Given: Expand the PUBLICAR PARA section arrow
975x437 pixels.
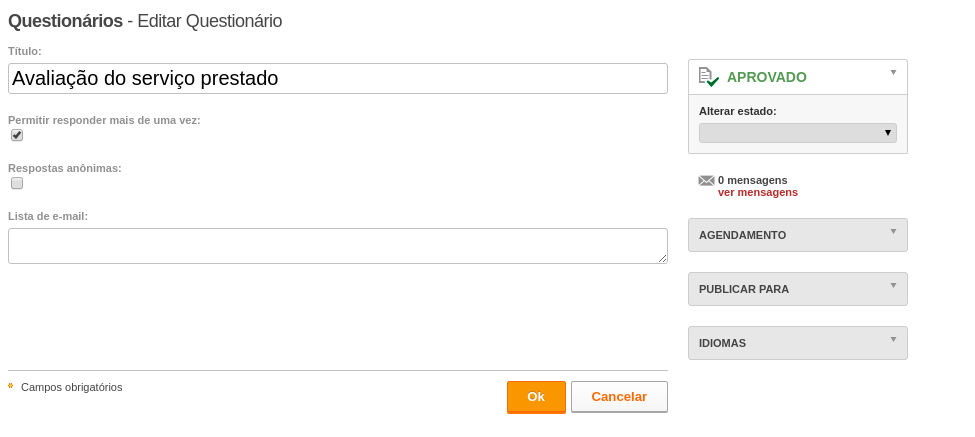Looking at the screenshot, I should pyautogui.click(x=894, y=286).
